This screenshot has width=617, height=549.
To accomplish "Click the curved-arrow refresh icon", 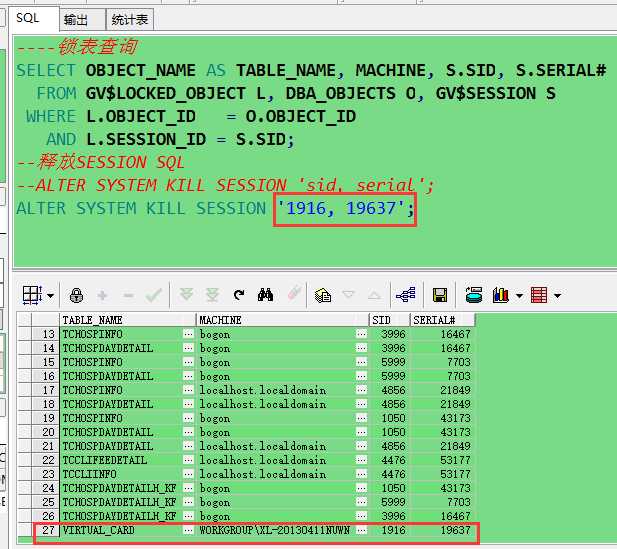I will (x=239, y=295).
